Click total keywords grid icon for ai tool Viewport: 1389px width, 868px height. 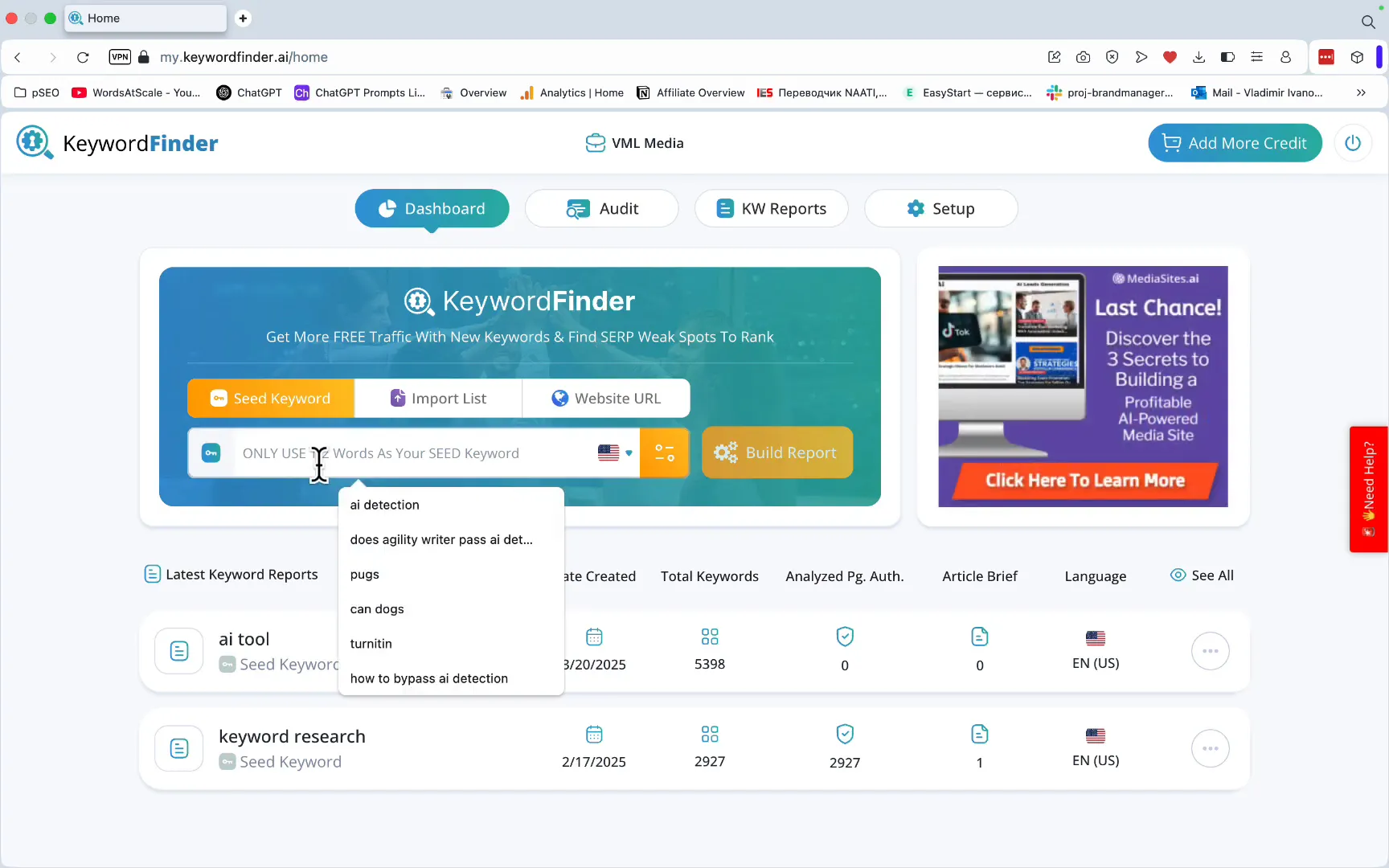710,637
